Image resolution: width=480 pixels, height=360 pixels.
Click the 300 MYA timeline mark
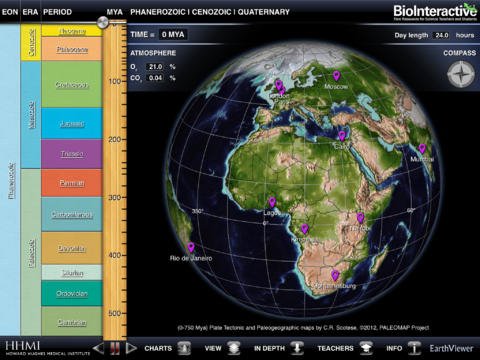click(115, 197)
